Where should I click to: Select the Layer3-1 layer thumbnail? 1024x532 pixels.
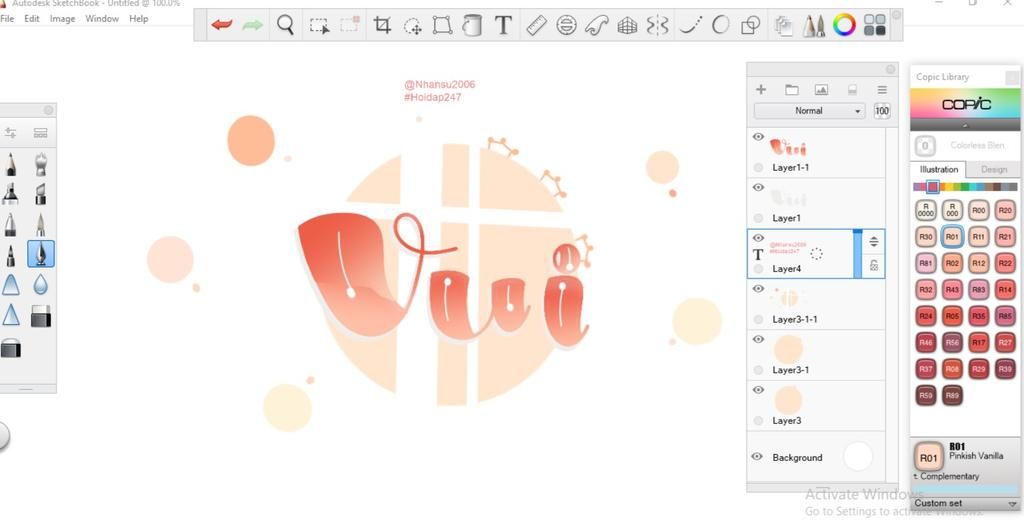[788, 349]
